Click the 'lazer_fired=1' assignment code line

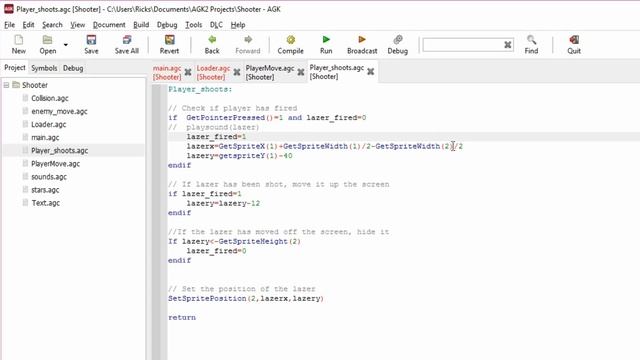point(216,137)
